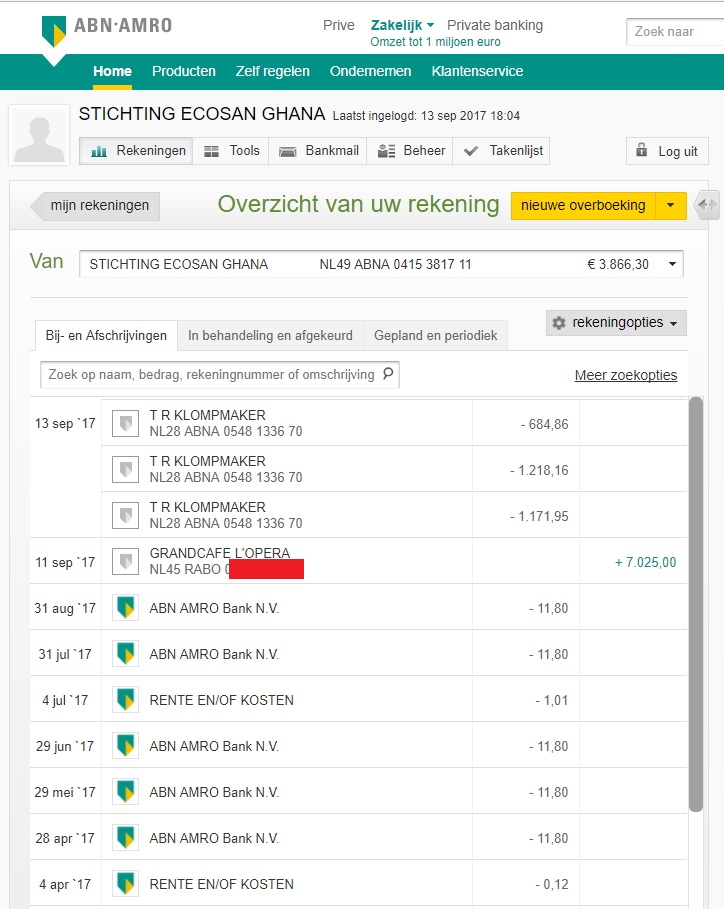
Task: Click the icon of GRANDCAFE L'OPERA transaction
Action: coord(125,561)
